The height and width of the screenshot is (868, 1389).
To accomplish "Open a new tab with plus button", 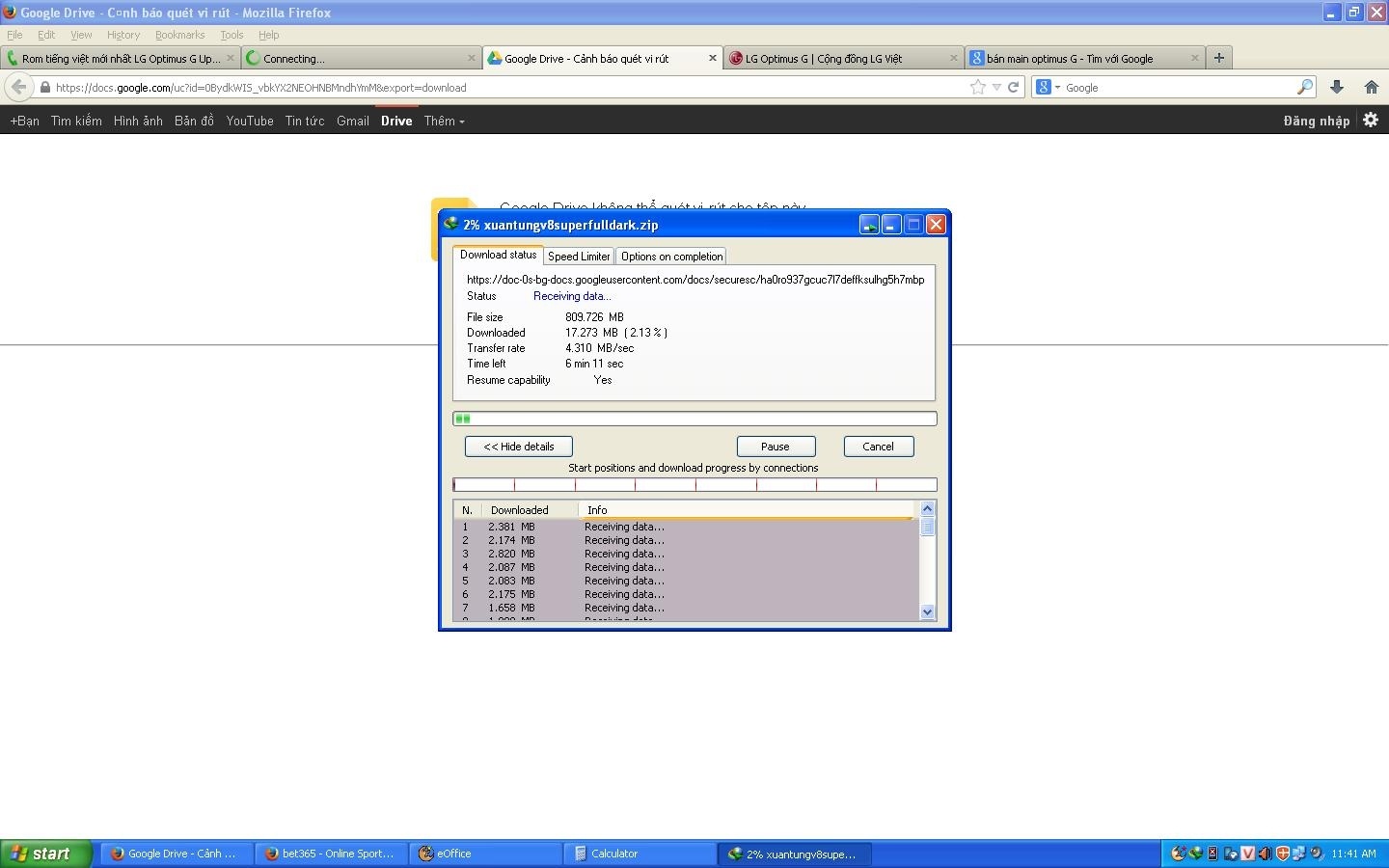I will 1219,58.
